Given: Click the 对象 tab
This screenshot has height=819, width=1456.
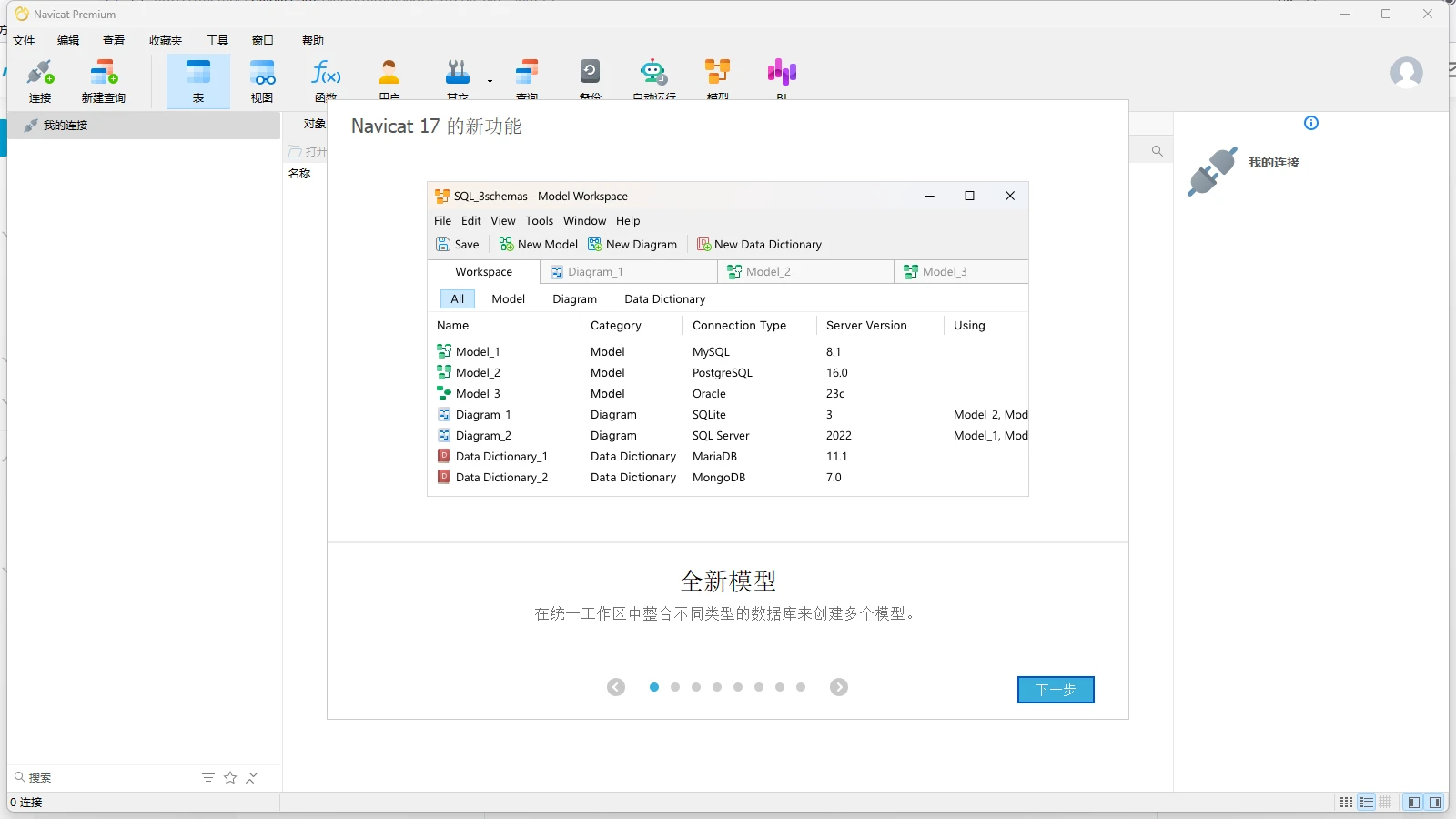Looking at the screenshot, I should 314,124.
